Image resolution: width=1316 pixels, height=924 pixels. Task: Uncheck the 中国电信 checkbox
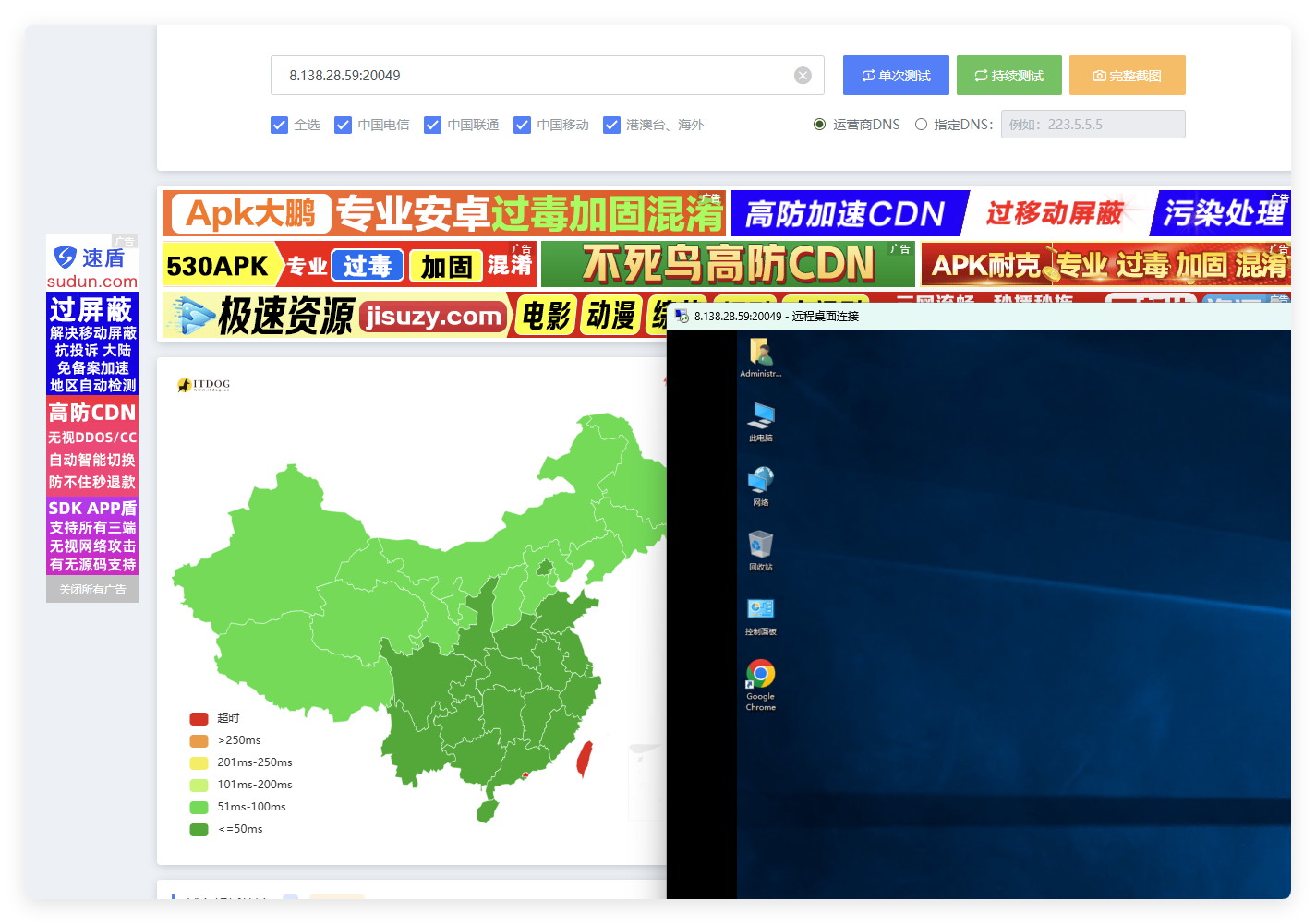344,125
